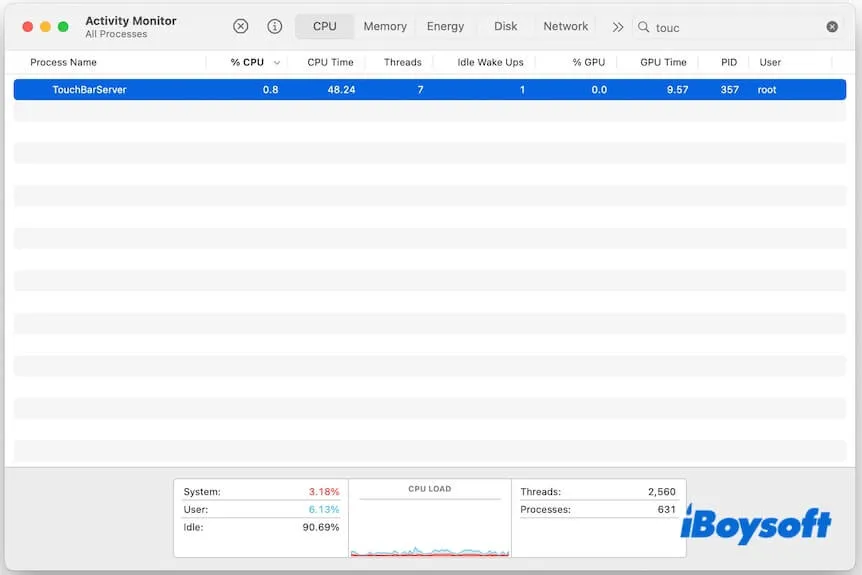Screen dimensions: 862x575
Task: Select the Network tab
Action: 565,27
